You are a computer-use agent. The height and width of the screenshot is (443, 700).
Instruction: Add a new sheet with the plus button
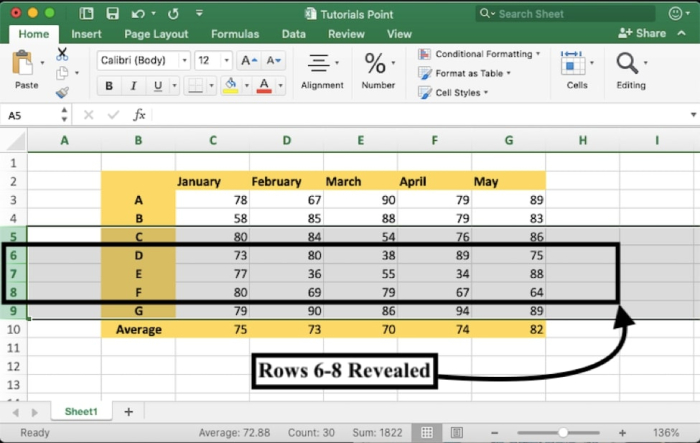[128, 411]
